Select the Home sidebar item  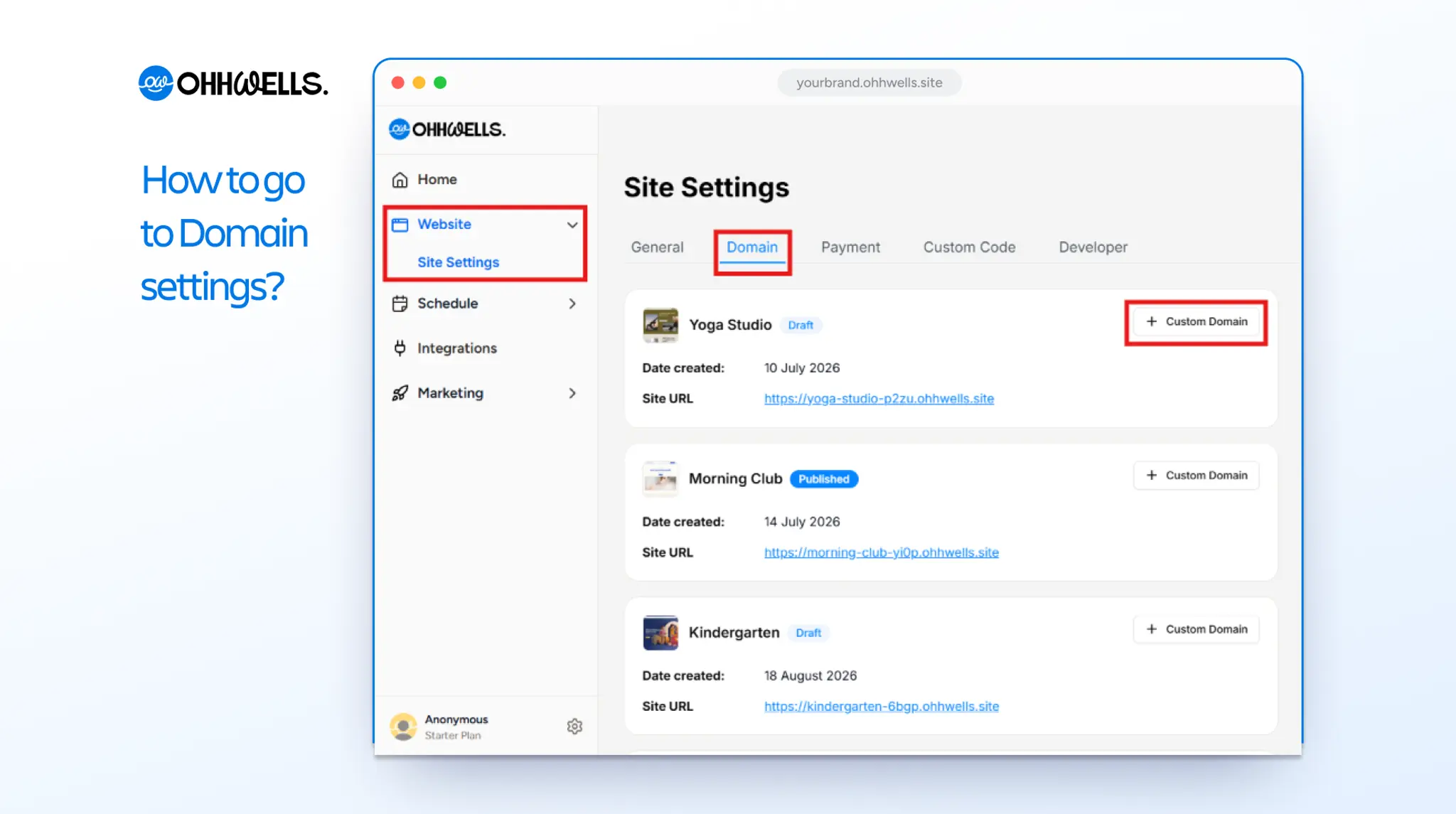(x=486, y=180)
